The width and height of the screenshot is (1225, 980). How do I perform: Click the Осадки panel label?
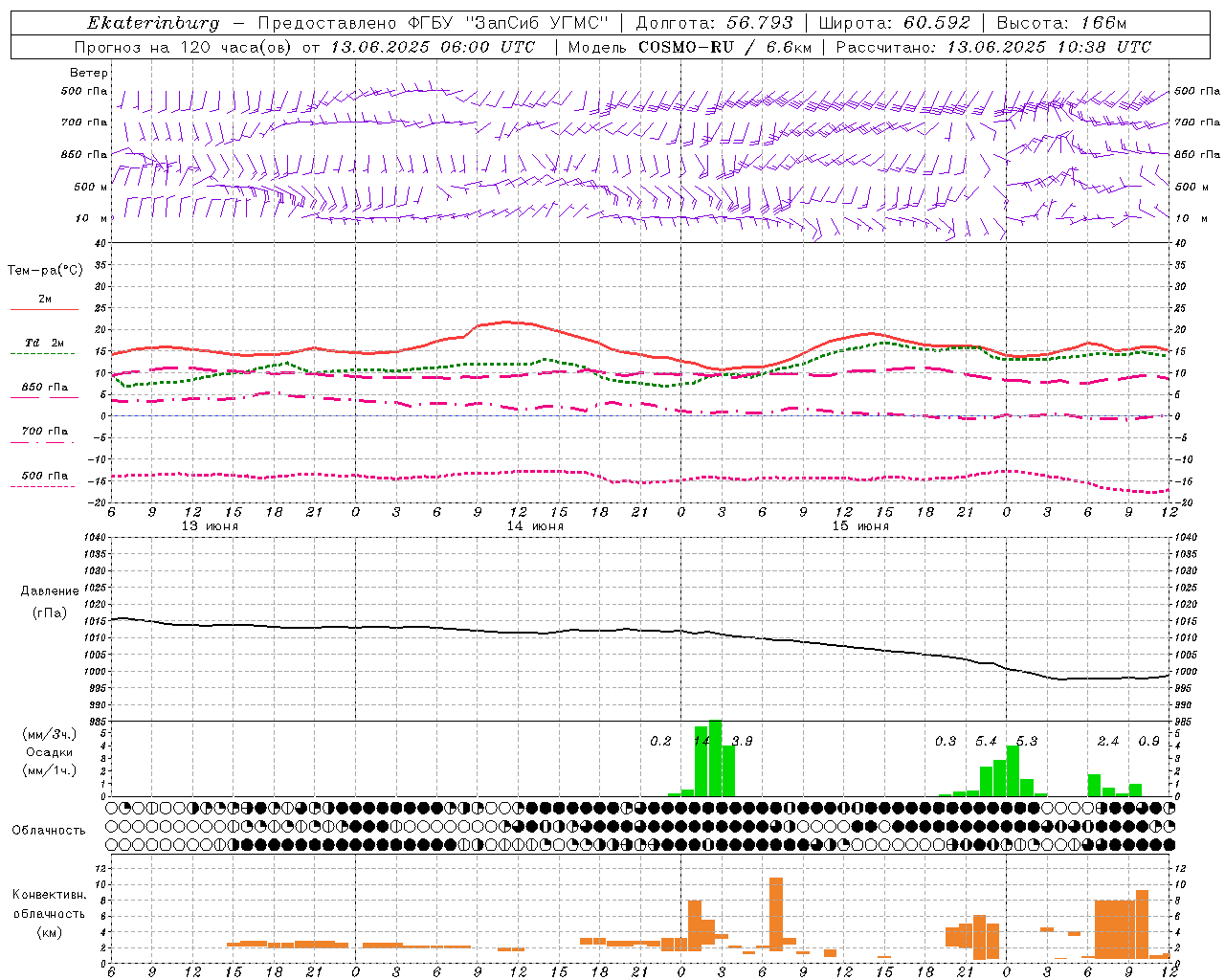click(x=49, y=752)
